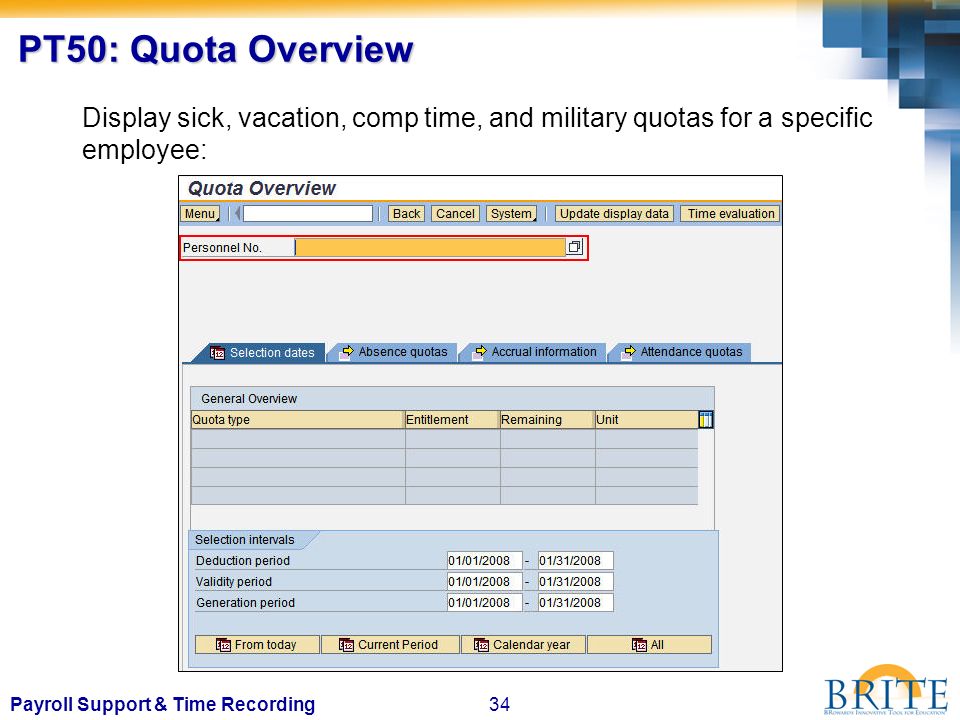Click Update display data button
This screenshot has width=960, height=720.
[x=614, y=214]
